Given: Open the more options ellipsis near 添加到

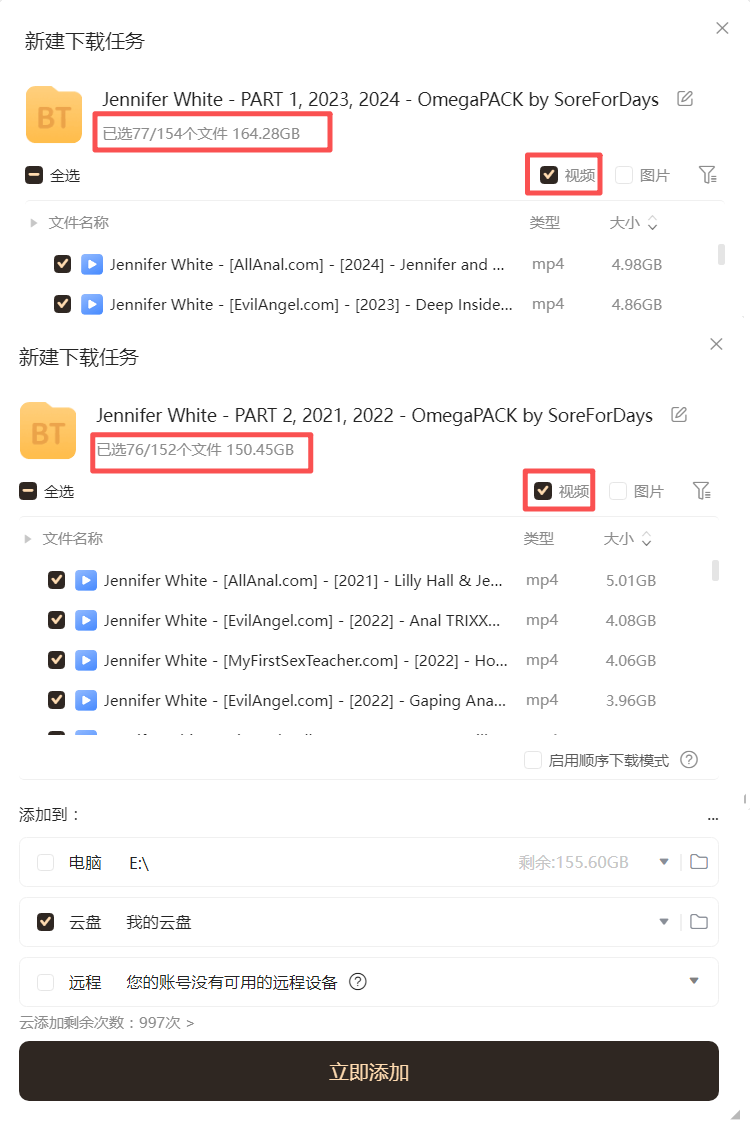Looking at the screenshot, I should coord(713,817).
